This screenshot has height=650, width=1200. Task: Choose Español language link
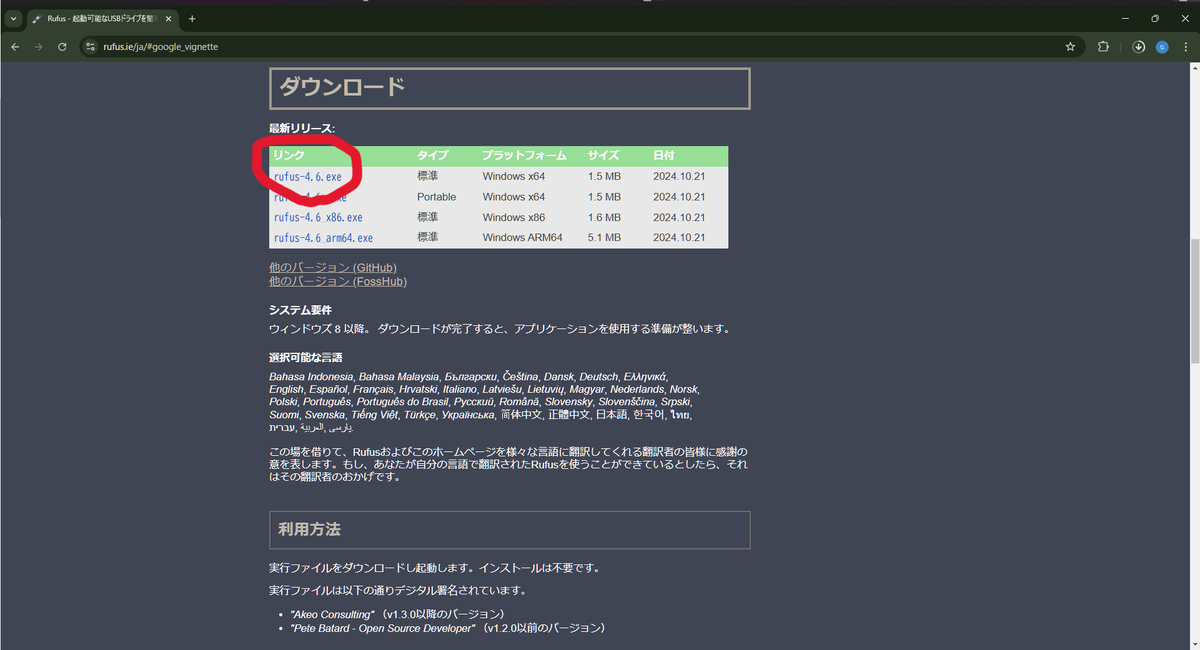coord(328,388)
